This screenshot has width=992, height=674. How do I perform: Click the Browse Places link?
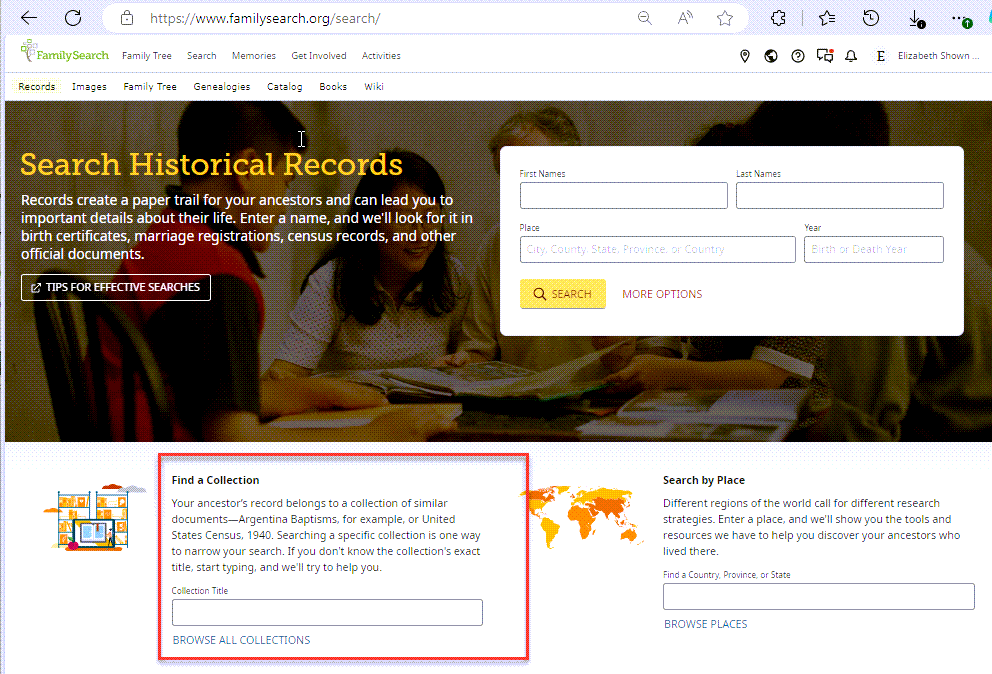[705, 624]
